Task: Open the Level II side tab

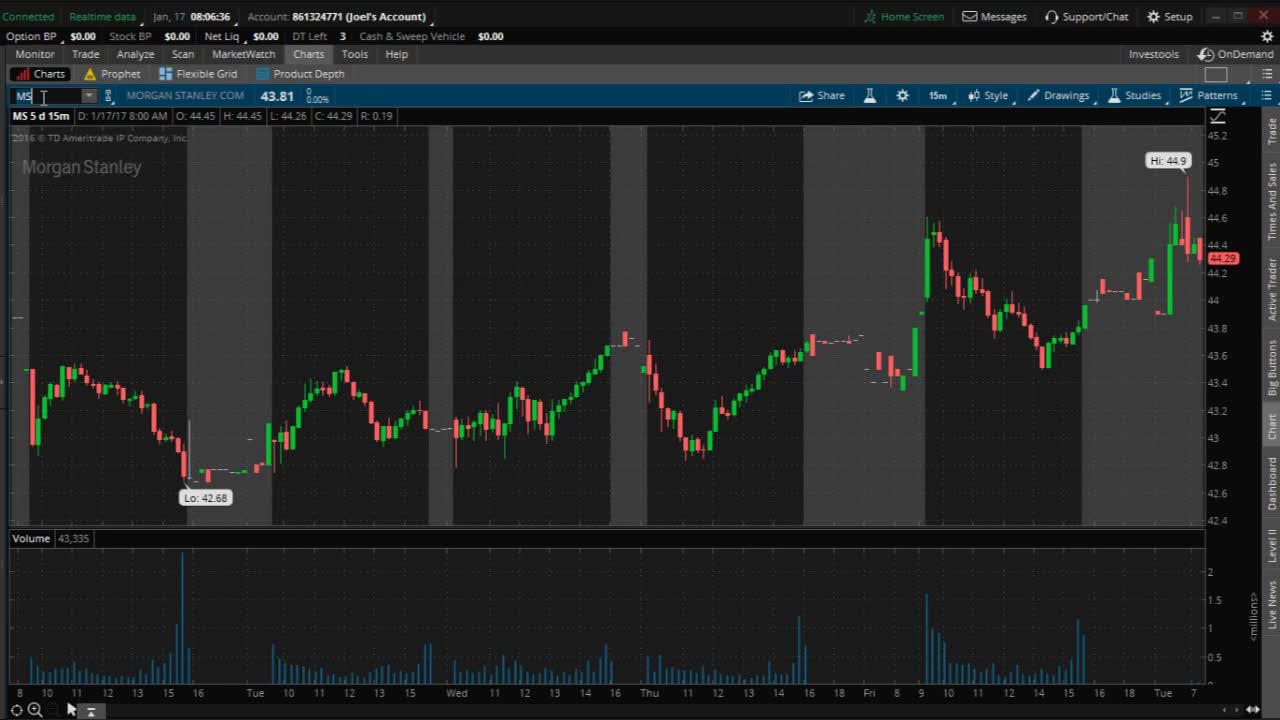Action: click(x=1272, y=546)
